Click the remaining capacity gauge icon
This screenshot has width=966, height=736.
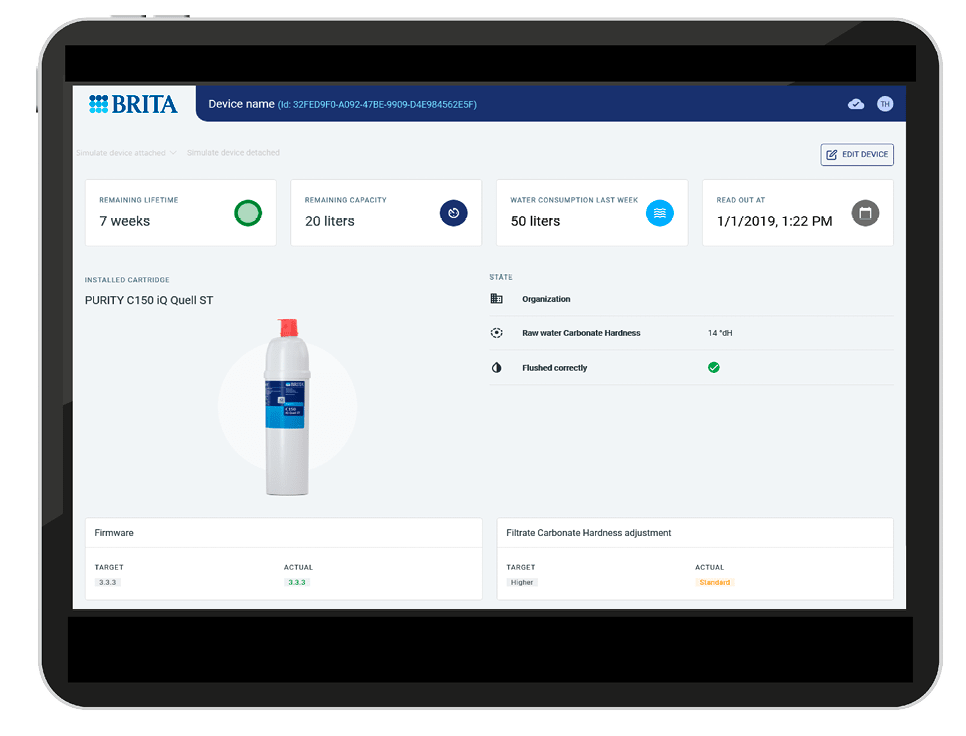click(x=453, y=213)
